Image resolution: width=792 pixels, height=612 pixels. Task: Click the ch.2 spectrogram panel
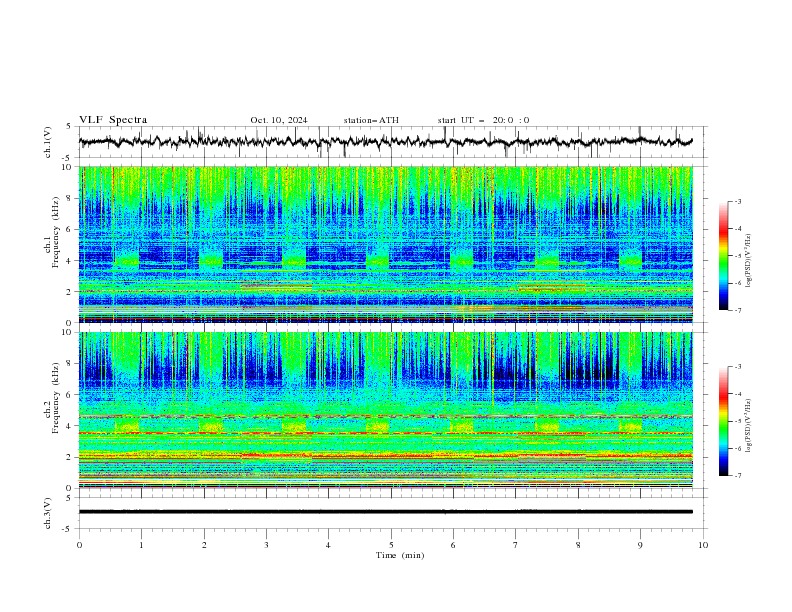coord(385,410)
